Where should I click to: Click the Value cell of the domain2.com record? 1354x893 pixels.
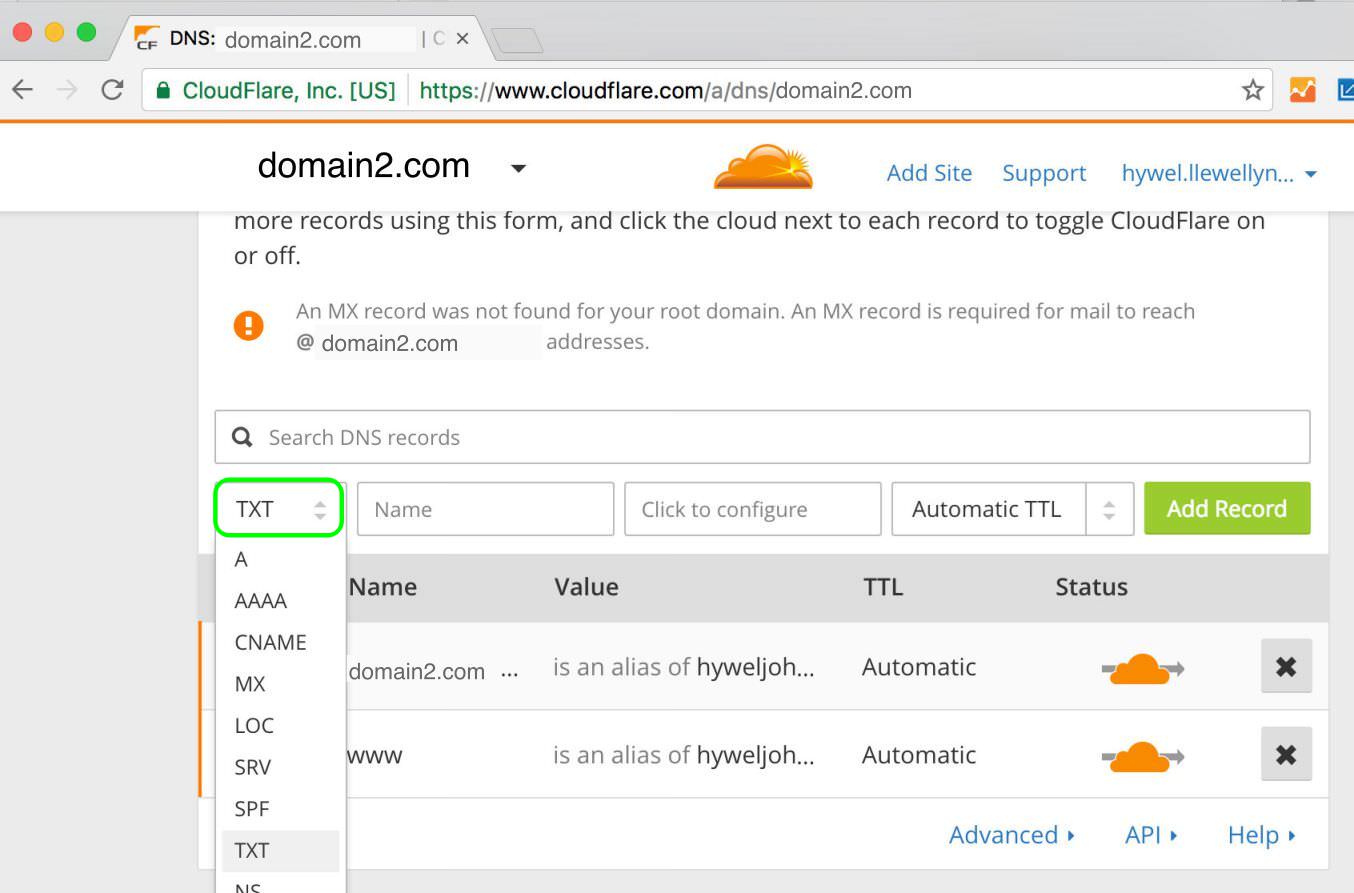684,667
